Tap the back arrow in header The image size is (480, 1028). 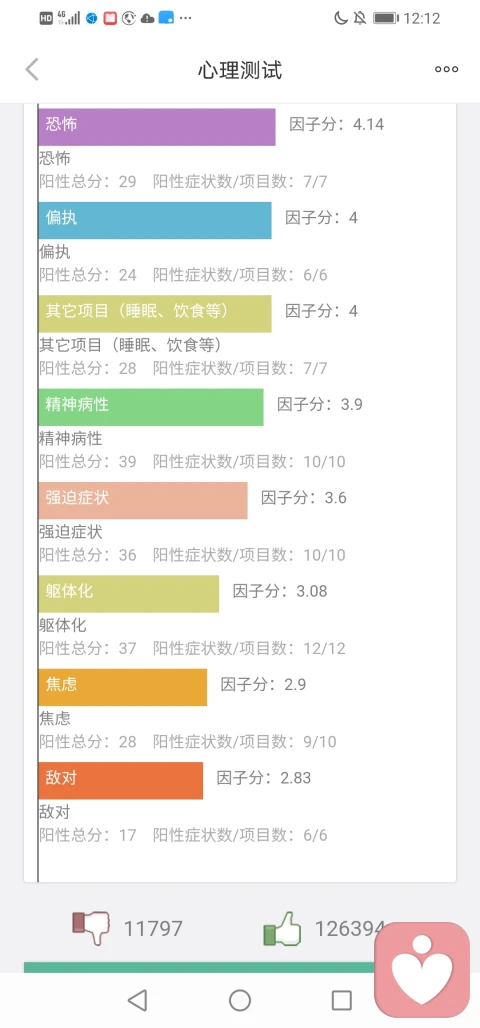[32, 69]
